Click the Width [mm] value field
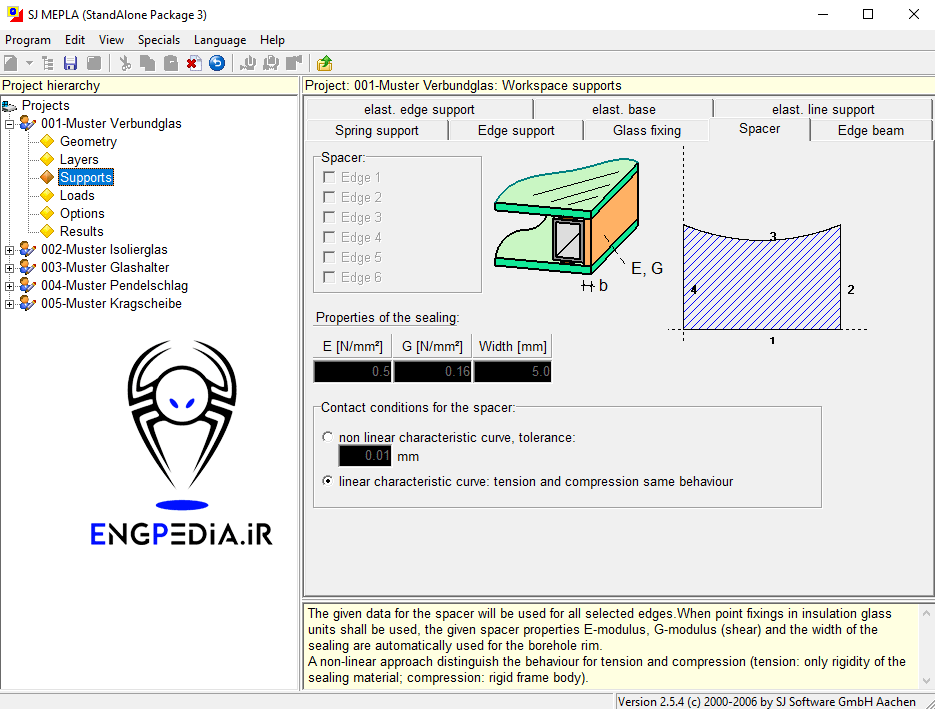The image size is (935, 709). pyautogui.click(x=512, y=372)
